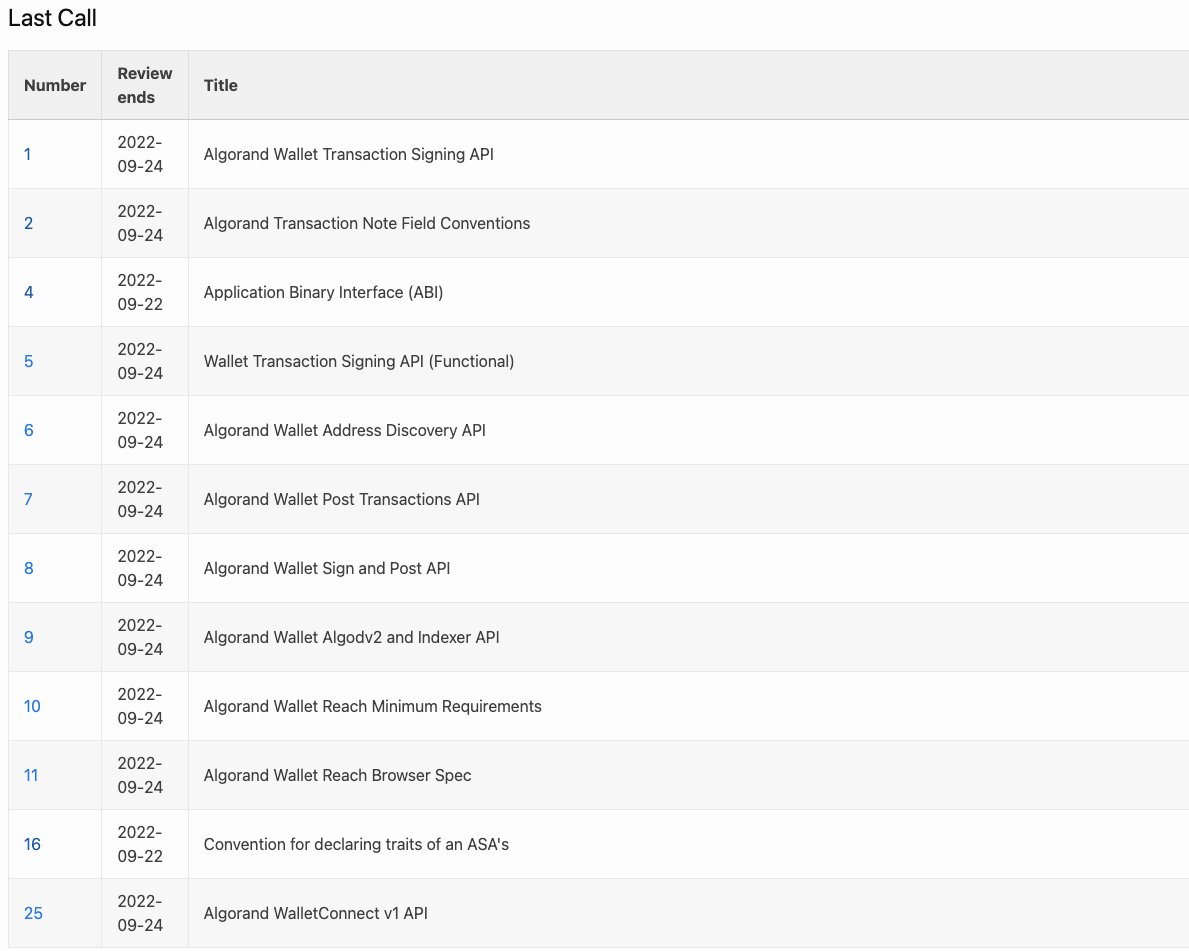
Task: Open ARC number 9 link
Action: pos(28,638)
